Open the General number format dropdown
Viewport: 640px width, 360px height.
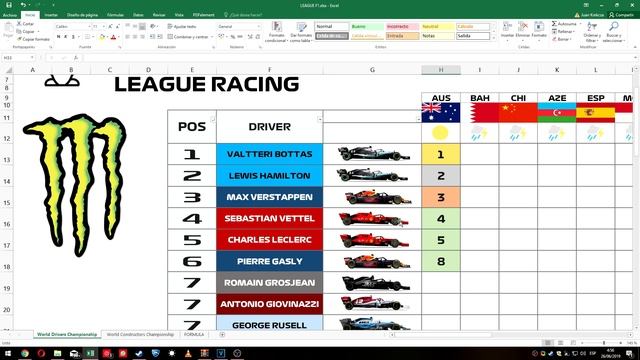(x=258, y=27)
